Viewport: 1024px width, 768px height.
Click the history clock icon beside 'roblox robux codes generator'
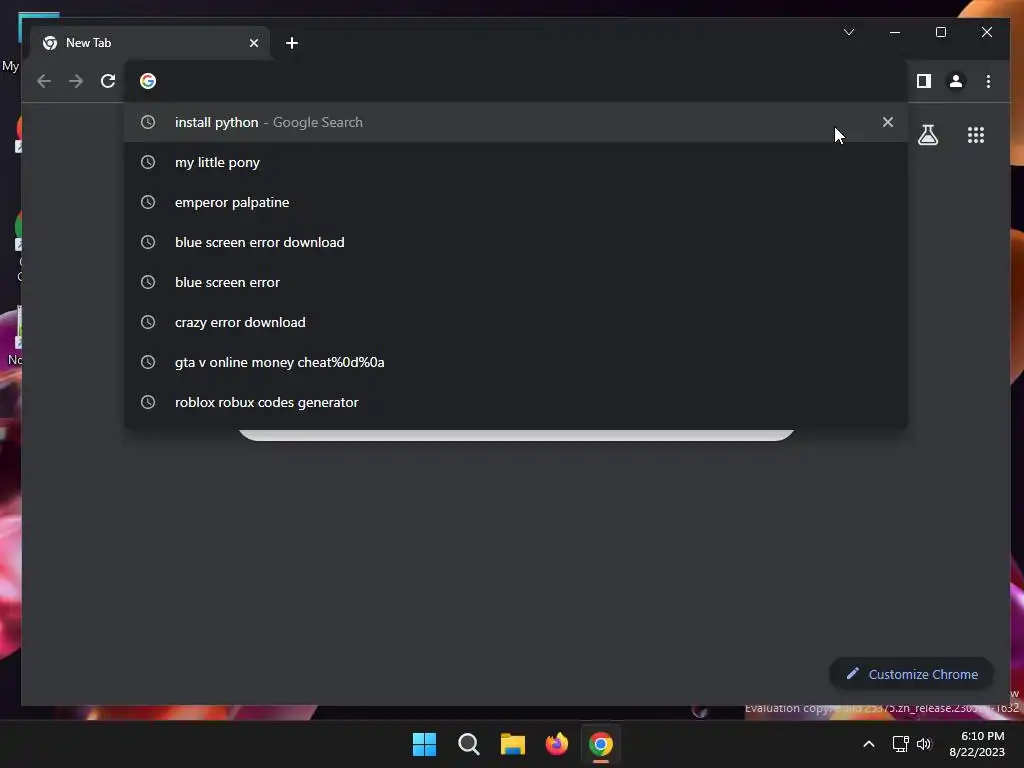148,402
